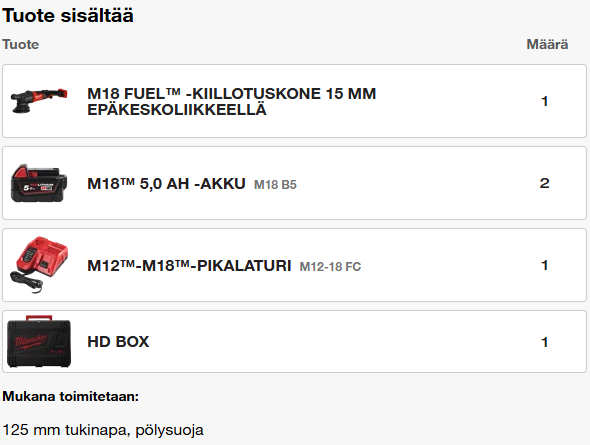
Task: Click the M12-18 FC model code
Action: (x=330, y=267)
